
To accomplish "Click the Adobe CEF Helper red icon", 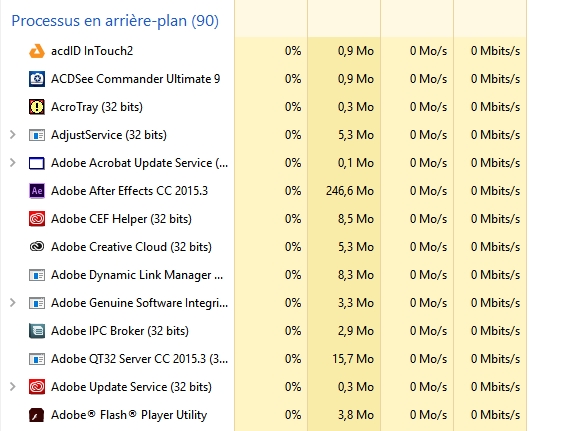I will click(37, 219).
